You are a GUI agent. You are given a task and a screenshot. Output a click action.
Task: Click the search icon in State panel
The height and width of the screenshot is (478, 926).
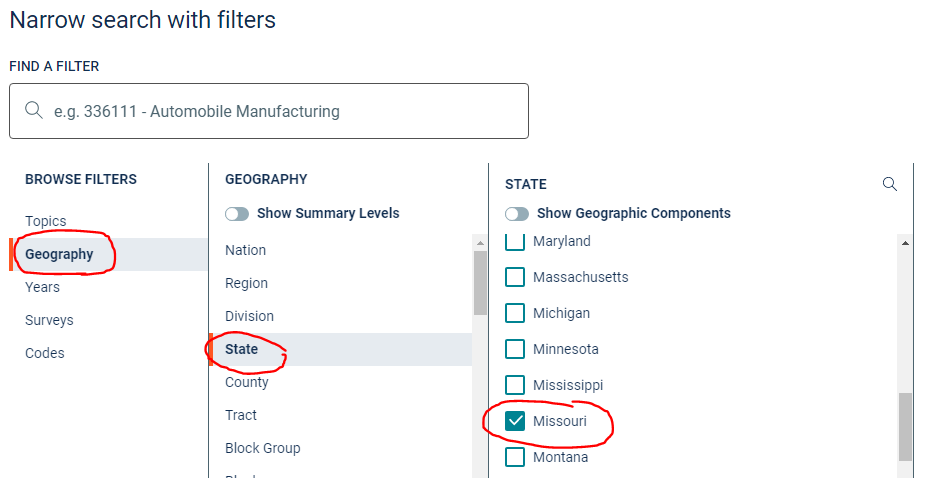[x=890, y=184]
